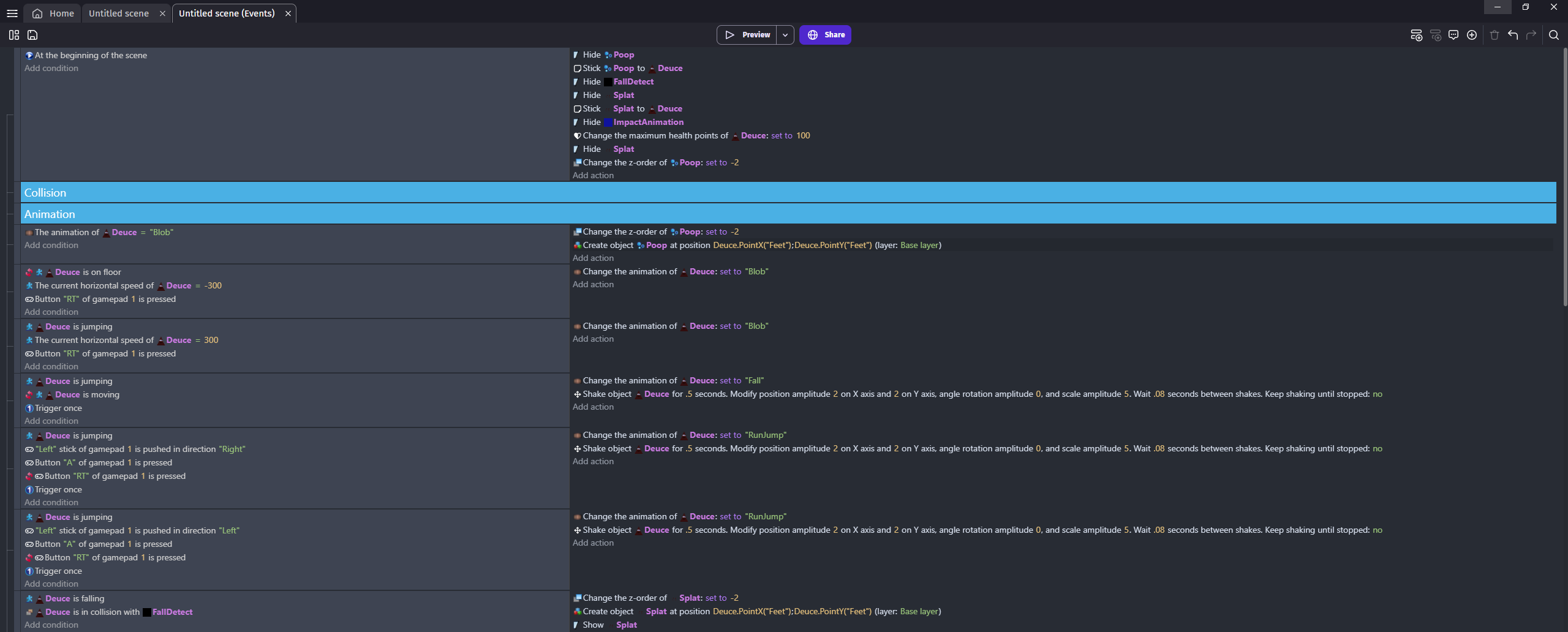Screen dimensions: 1568x632
Task: Switch to the Untitled scene tab
Action: pos(119,13)
